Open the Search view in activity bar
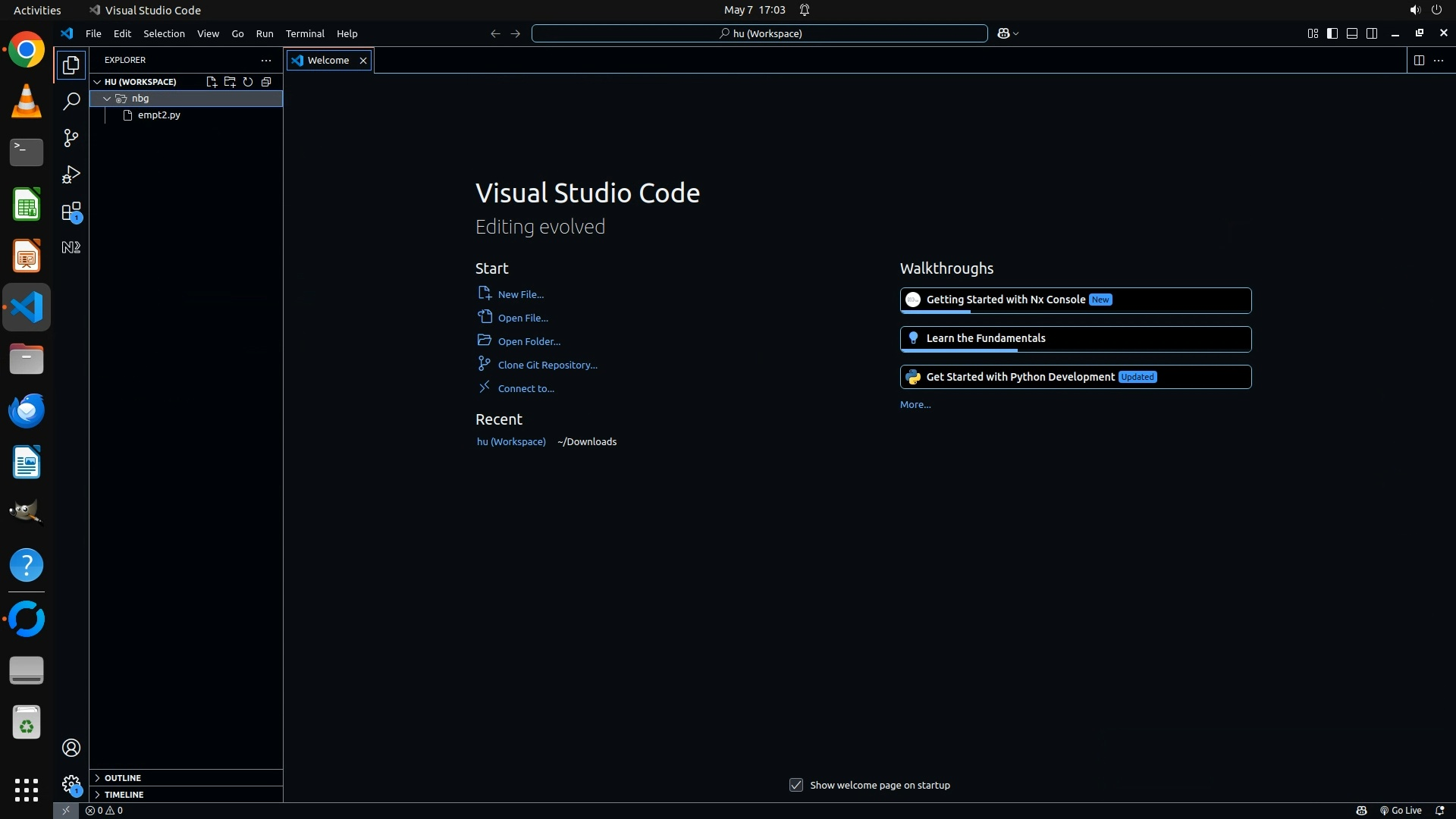Image resolution: width=1456 pixels, height=819 pixels. coord(71,102)
